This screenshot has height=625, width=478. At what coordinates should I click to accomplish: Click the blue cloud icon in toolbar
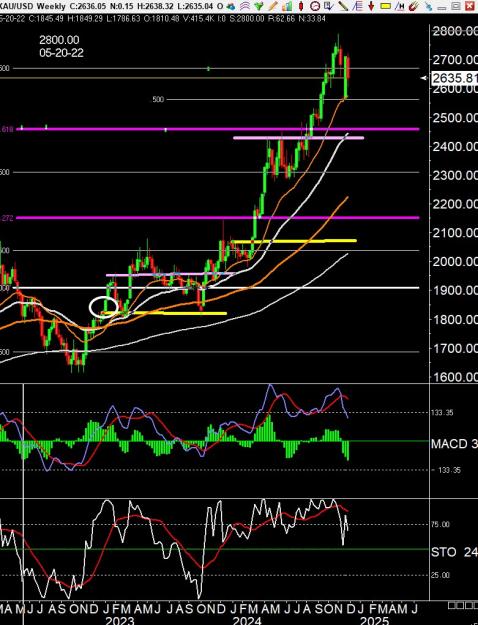pyautogui.click(x=231, y=6)
